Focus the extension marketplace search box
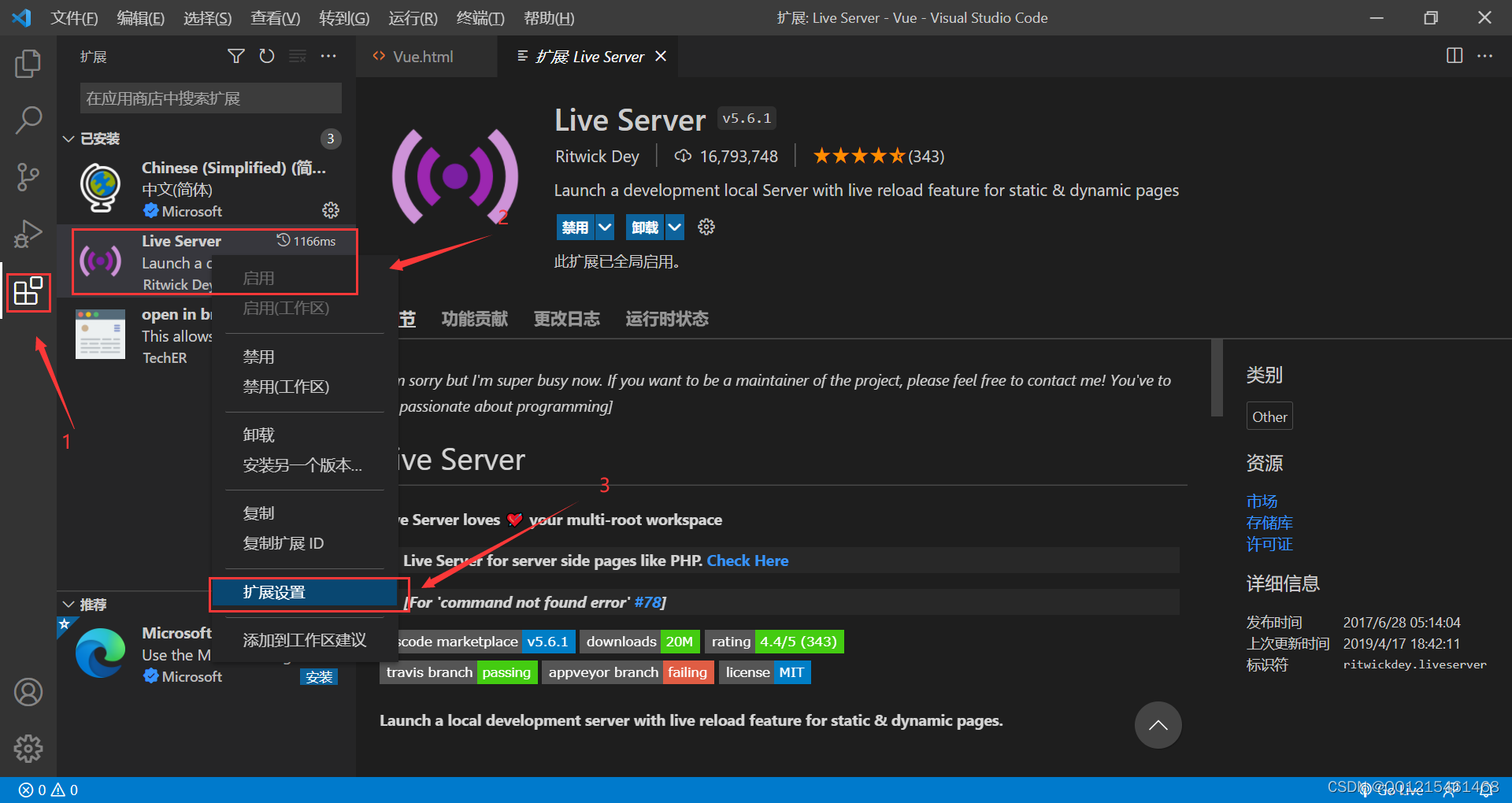This screenshot has height=803, width=1512. 210,98
